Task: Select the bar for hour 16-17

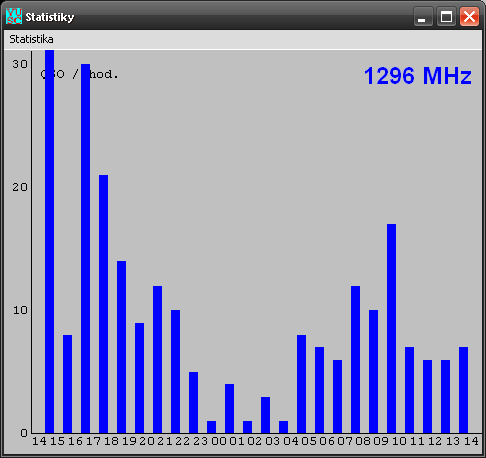Action: tap(86, 248)
